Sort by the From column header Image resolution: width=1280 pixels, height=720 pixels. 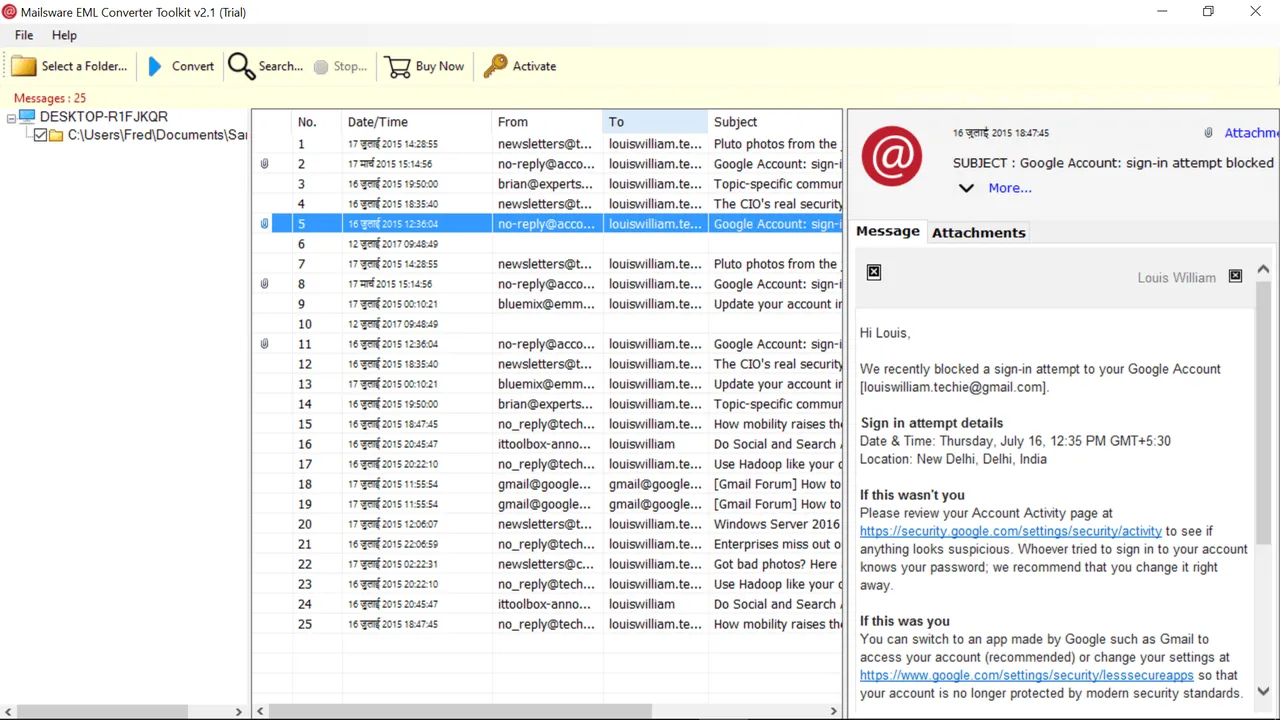[547, 122]
